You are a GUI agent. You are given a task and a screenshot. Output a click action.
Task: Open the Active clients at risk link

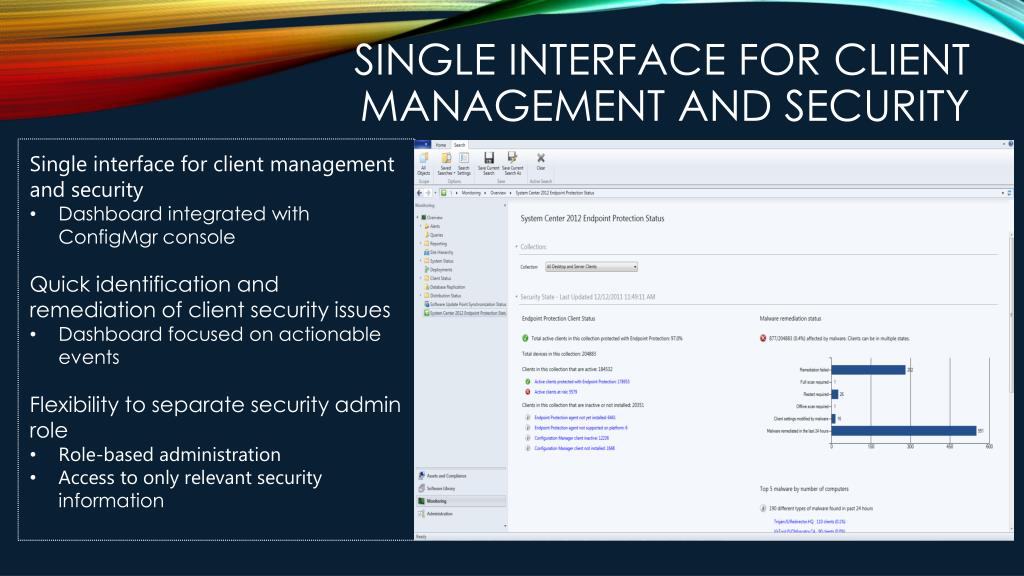pyautogui.click(x=556, y=392)
